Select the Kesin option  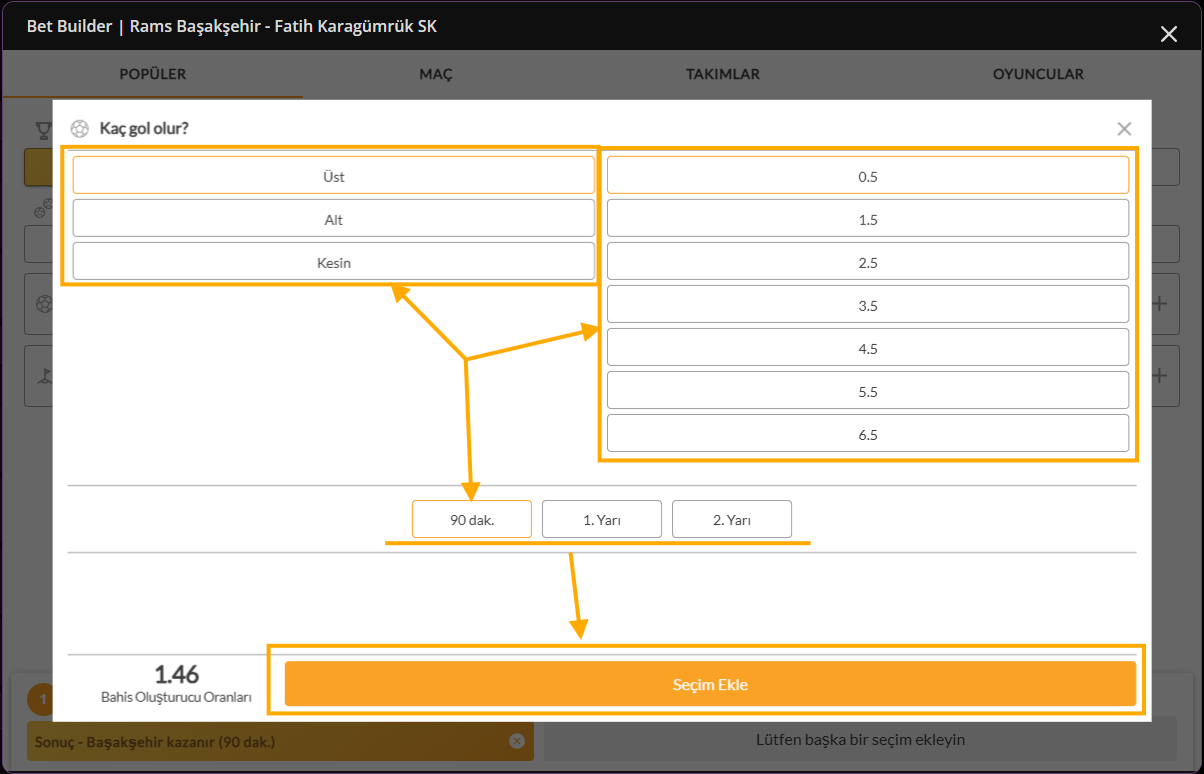pyautogui.click(x=334, y=262)
